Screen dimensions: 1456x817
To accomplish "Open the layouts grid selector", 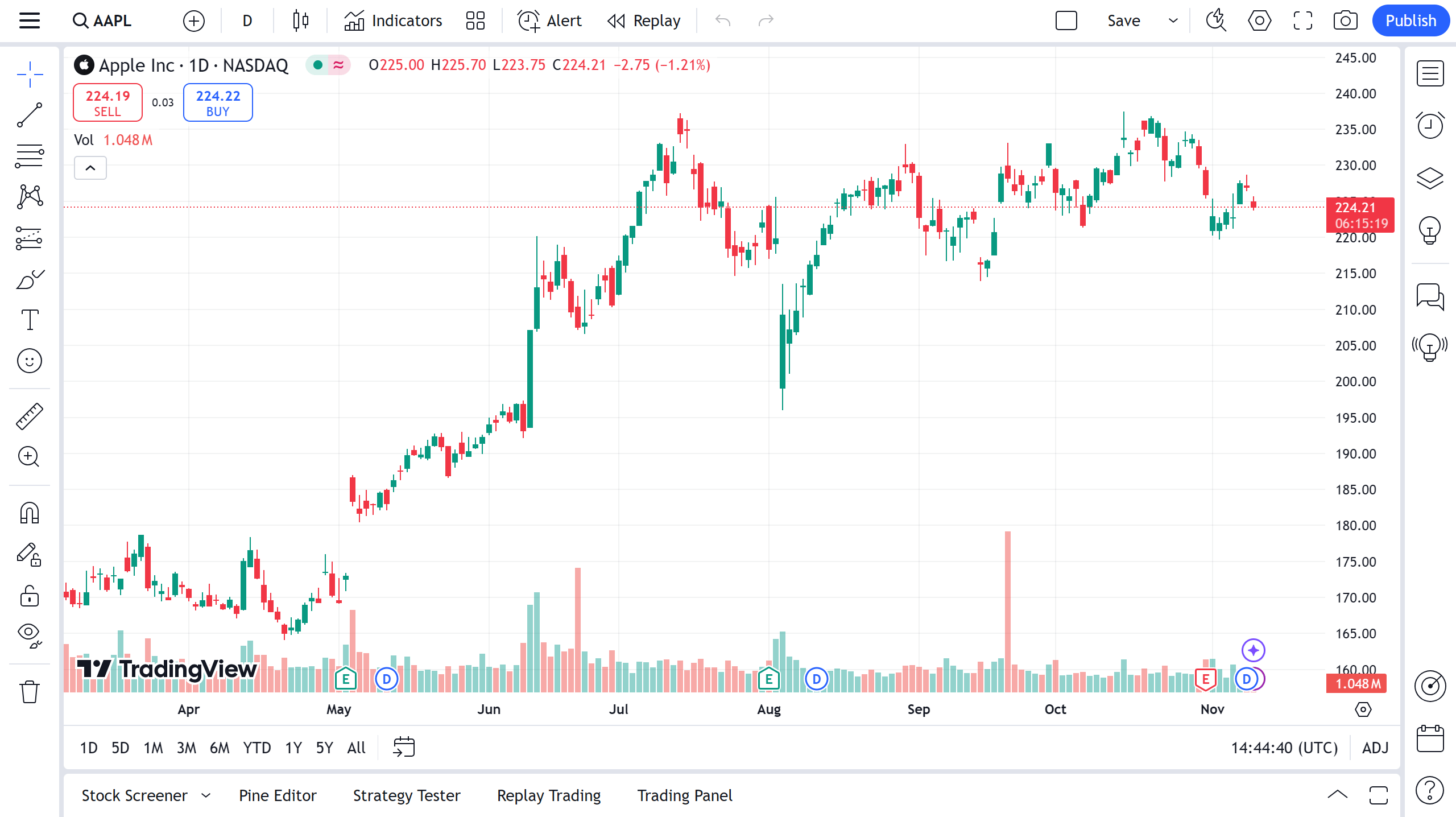I will click(x=475, y=21).
